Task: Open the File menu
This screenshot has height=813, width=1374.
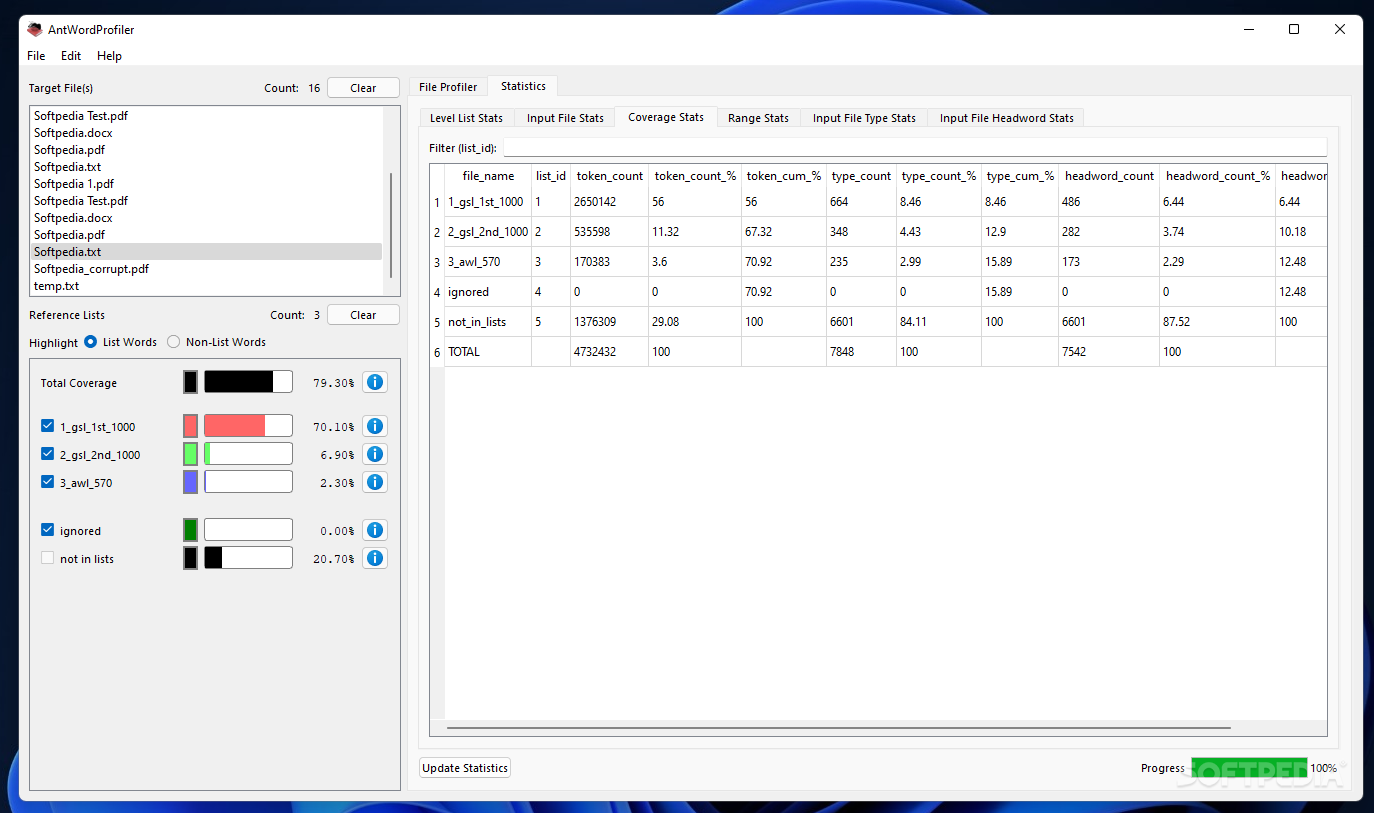Action: click(36, 56)
